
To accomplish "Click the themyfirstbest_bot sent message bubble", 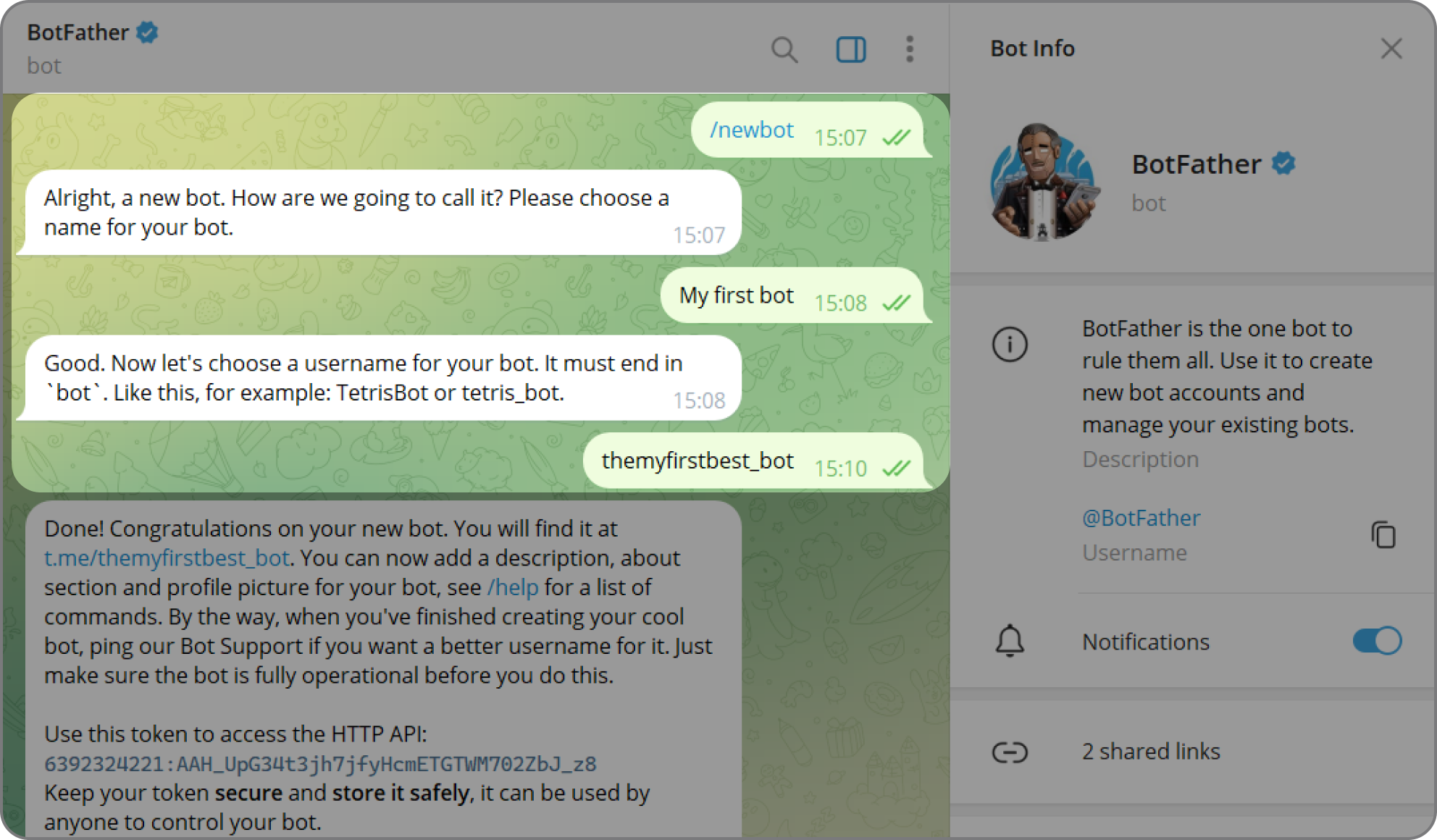I will tap(755, 461).
